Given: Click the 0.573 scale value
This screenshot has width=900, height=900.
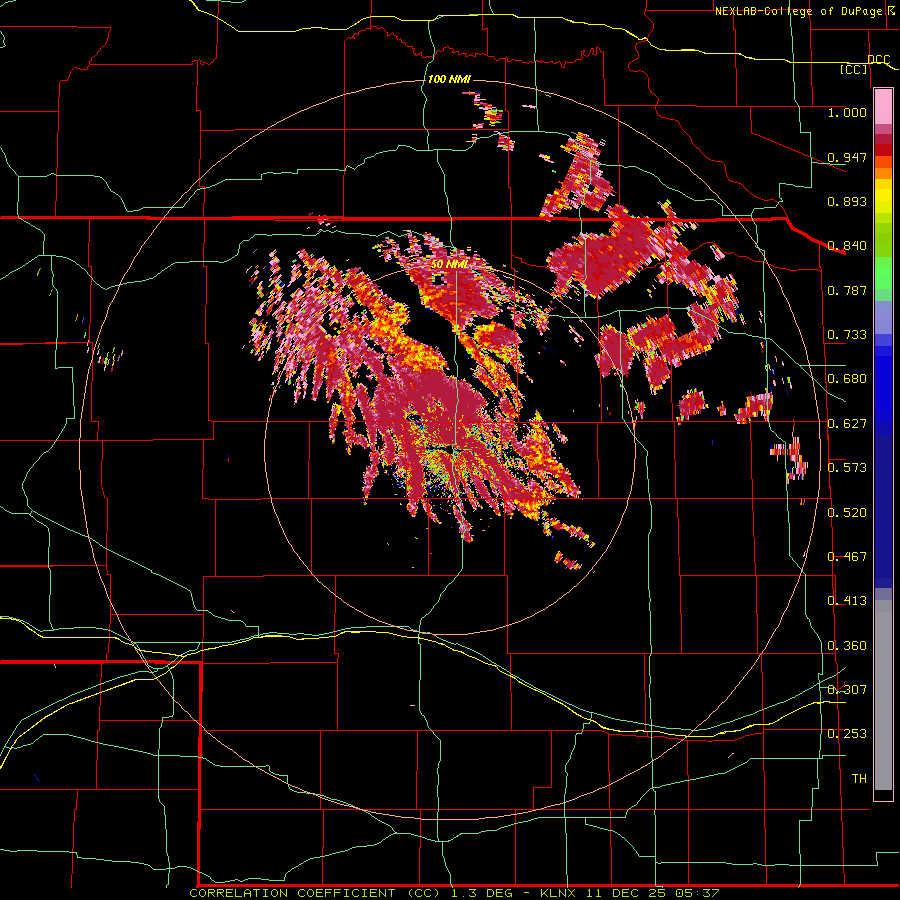Looking at the screenshot, I should tap(847, 468).
